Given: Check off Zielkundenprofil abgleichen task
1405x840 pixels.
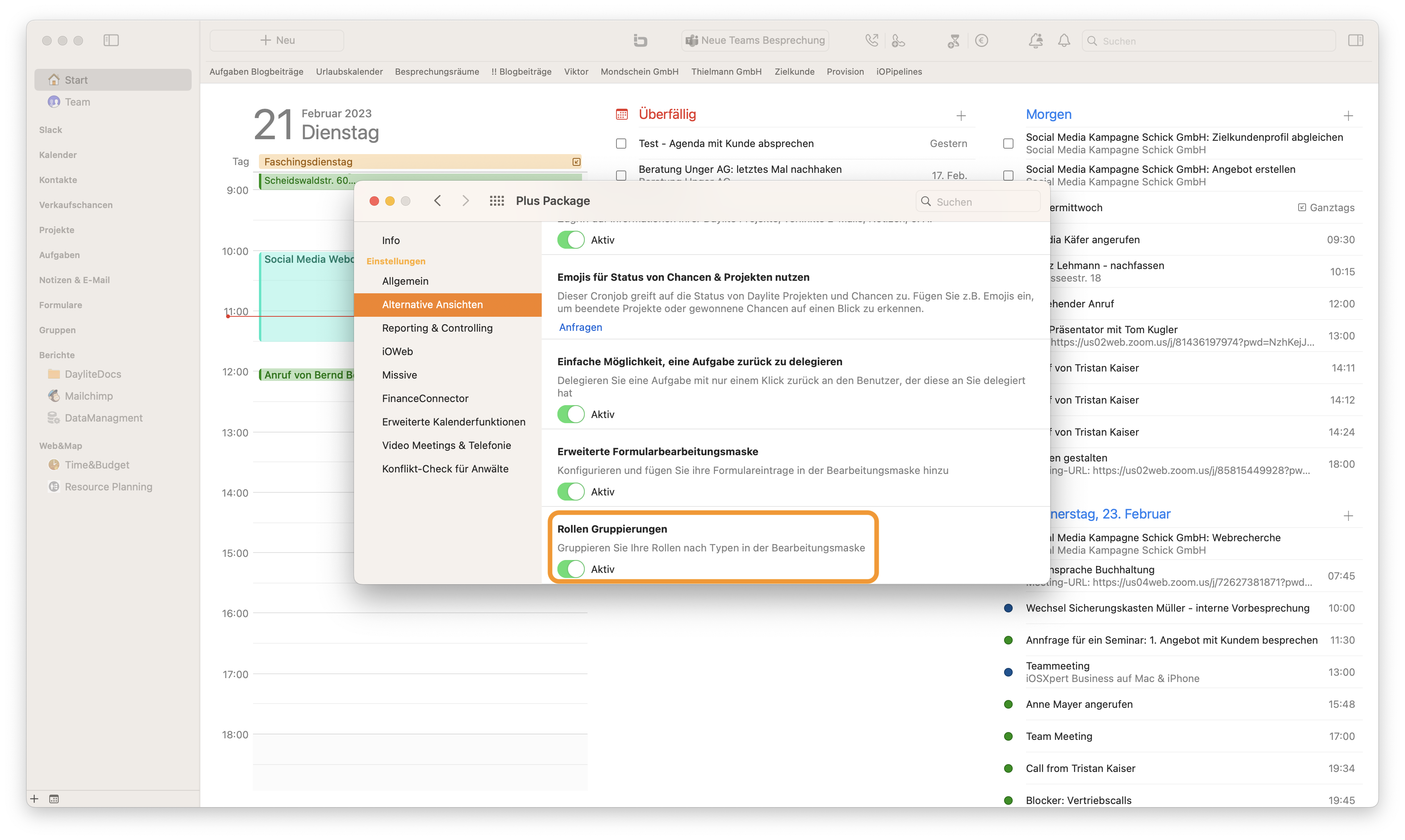Looking at the screenshot, I should point(1008,144).
